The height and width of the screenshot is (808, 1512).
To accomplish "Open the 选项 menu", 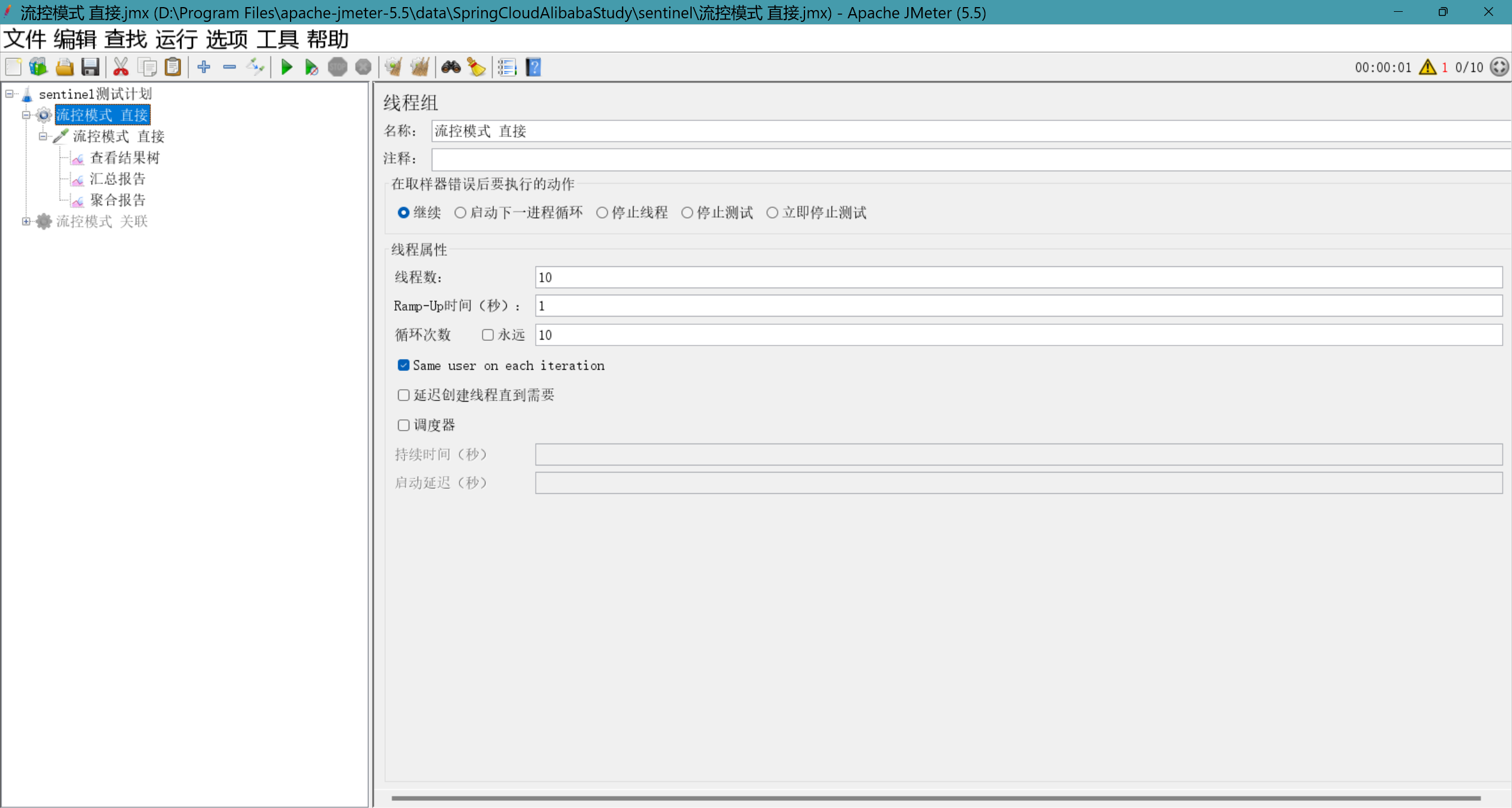I will pyautogui.click(x=227, y=40).
